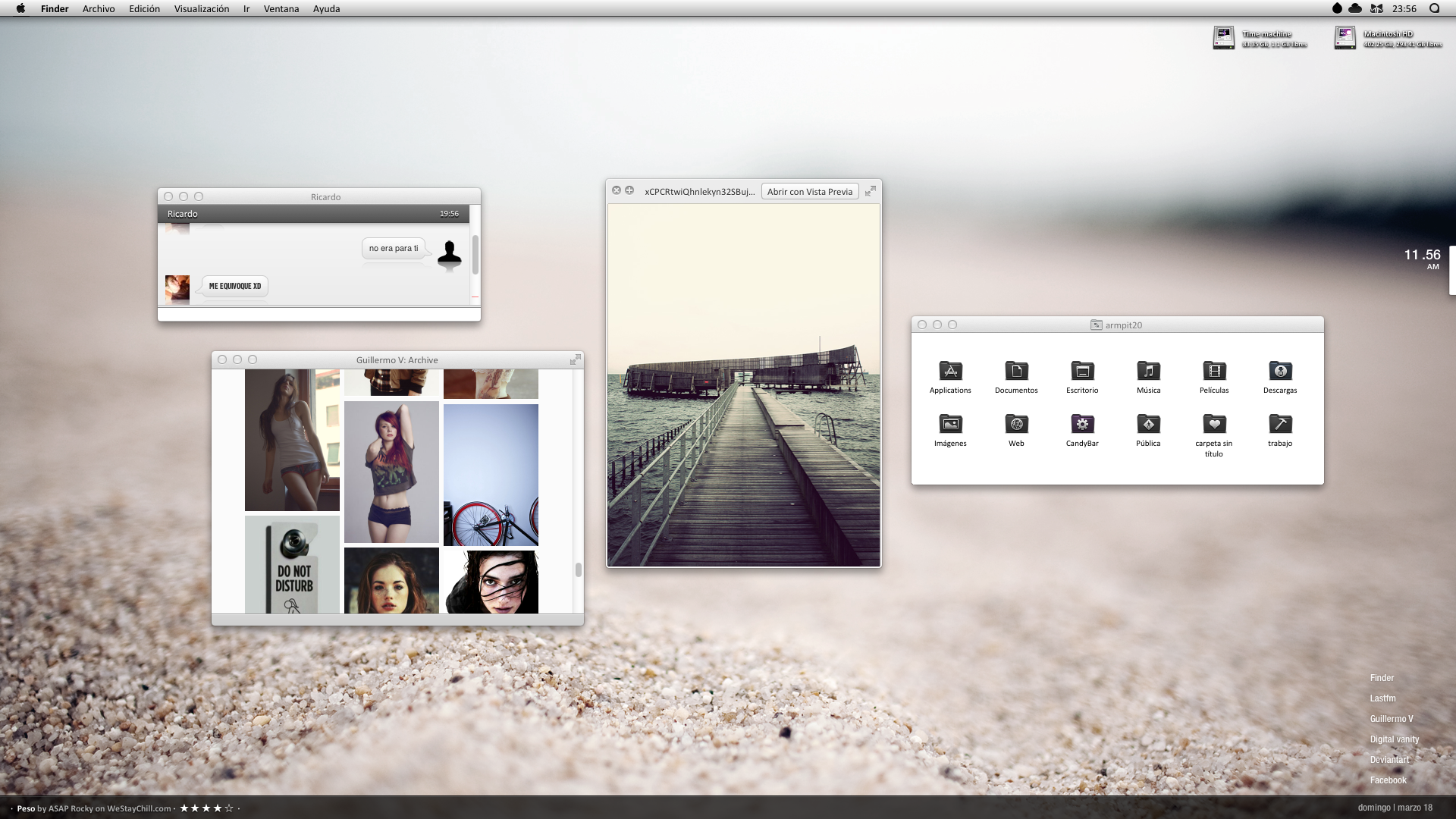This screenshot has width=1456, height=819.
Task: Click the Ricardo contact header bar
Action: (313, 214)
